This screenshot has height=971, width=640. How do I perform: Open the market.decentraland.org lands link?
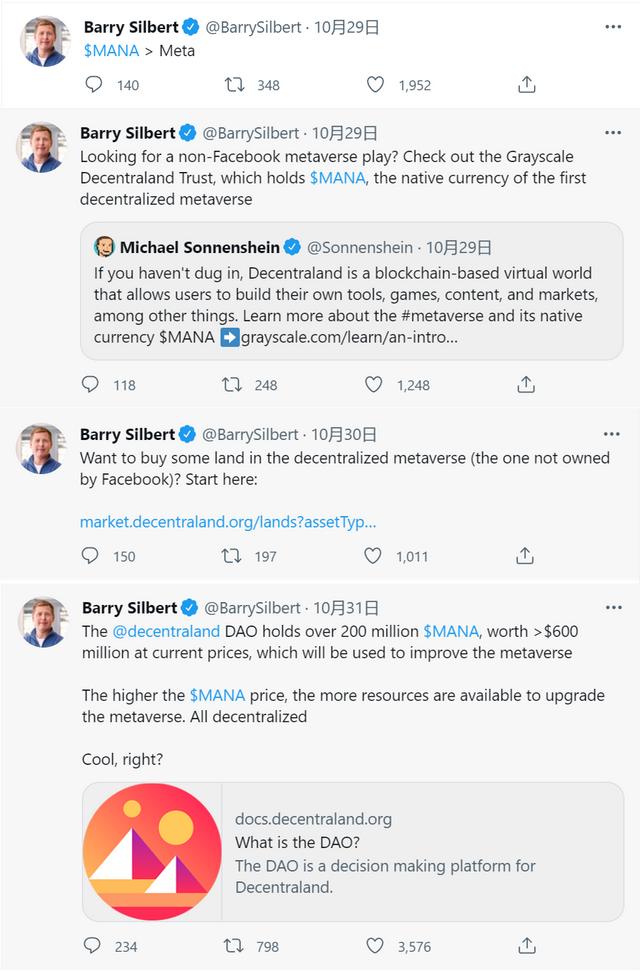[228, 522]
